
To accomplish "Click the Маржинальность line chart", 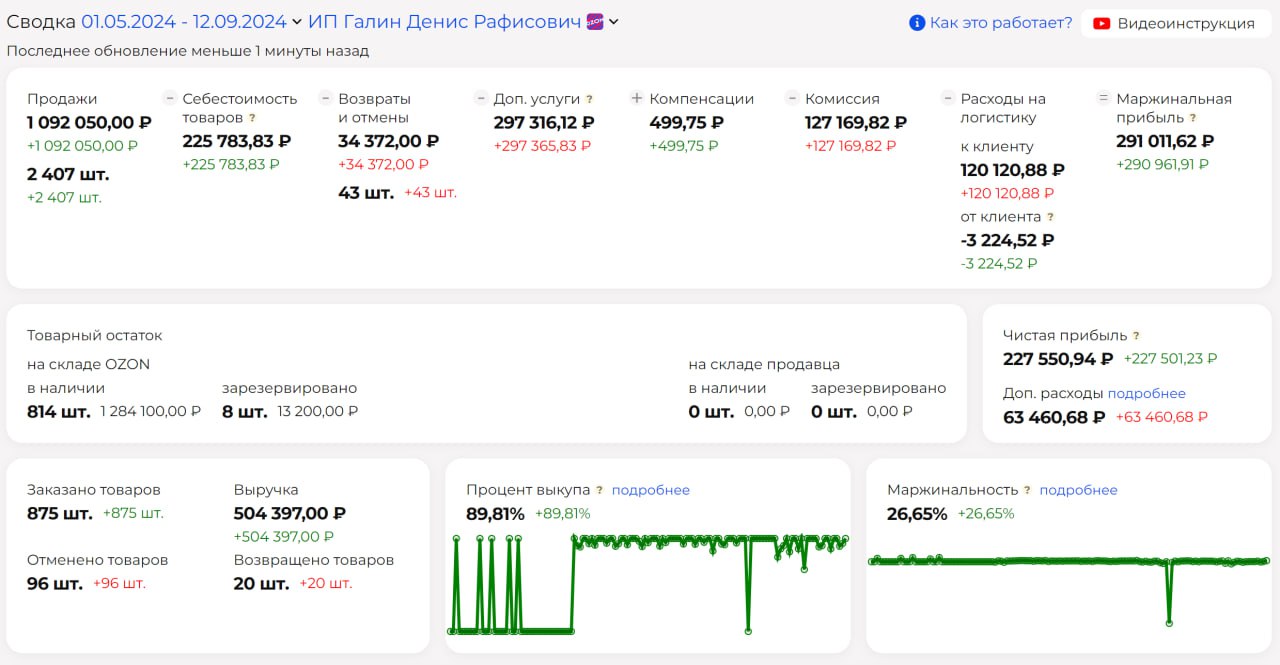I will click(x=1068, y=590).
